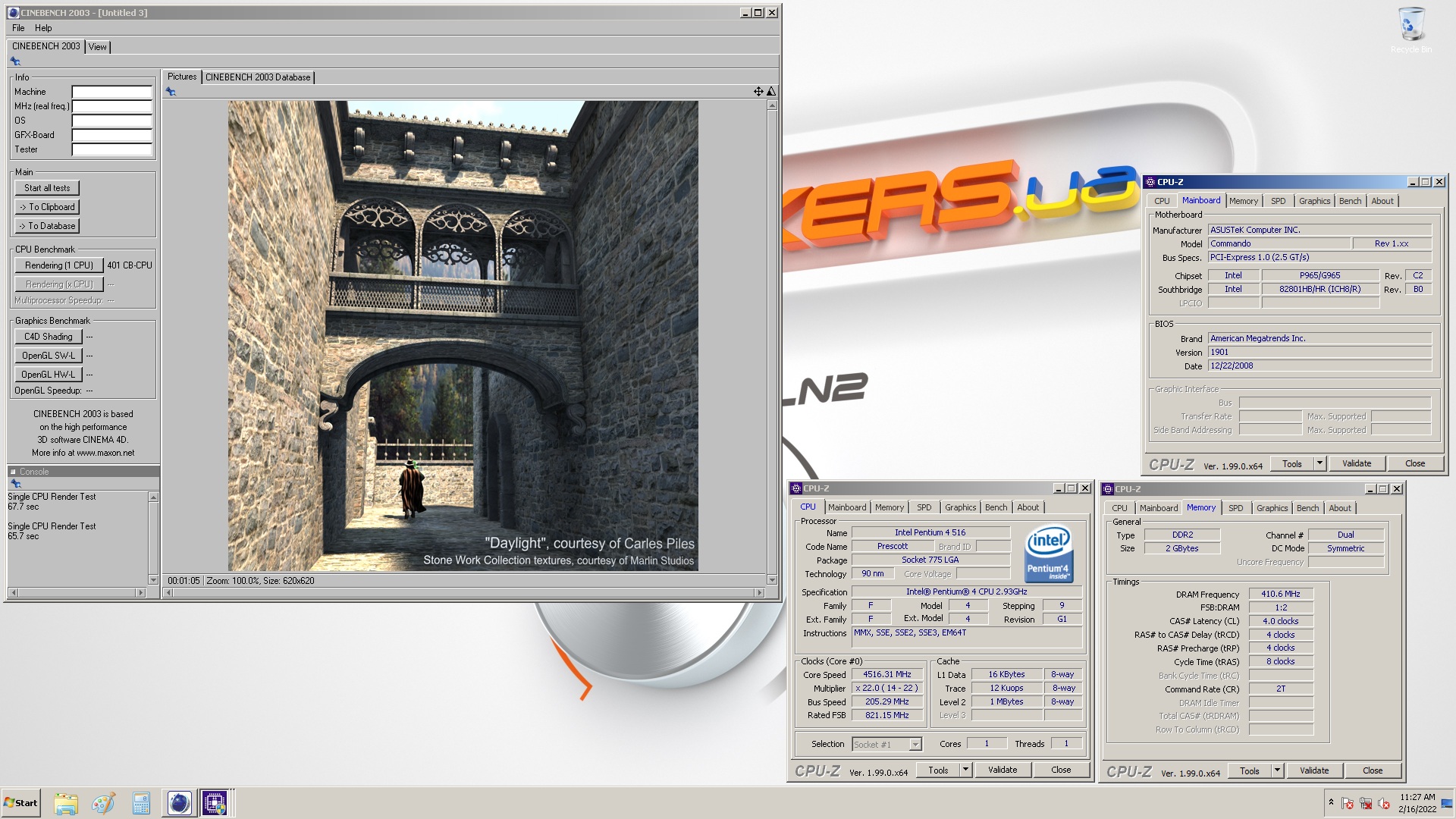Switch to the View tab in CINEBENCH
Viewport: 1456px width, 819px height.
pyautogui.click(x=98, y=47)
